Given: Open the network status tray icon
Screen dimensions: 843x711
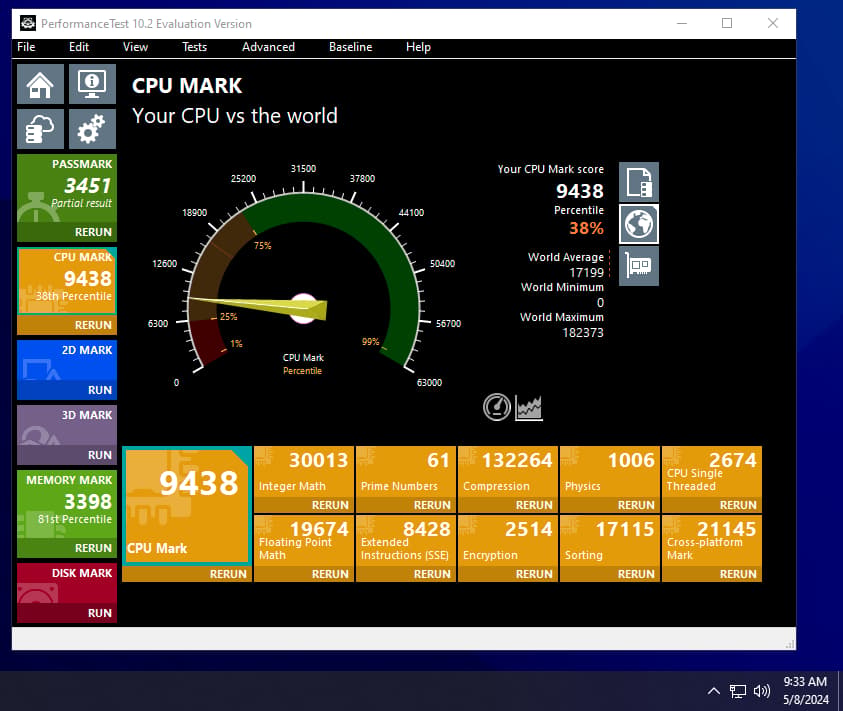Looking at the screenshot, I should coord(738,691).
